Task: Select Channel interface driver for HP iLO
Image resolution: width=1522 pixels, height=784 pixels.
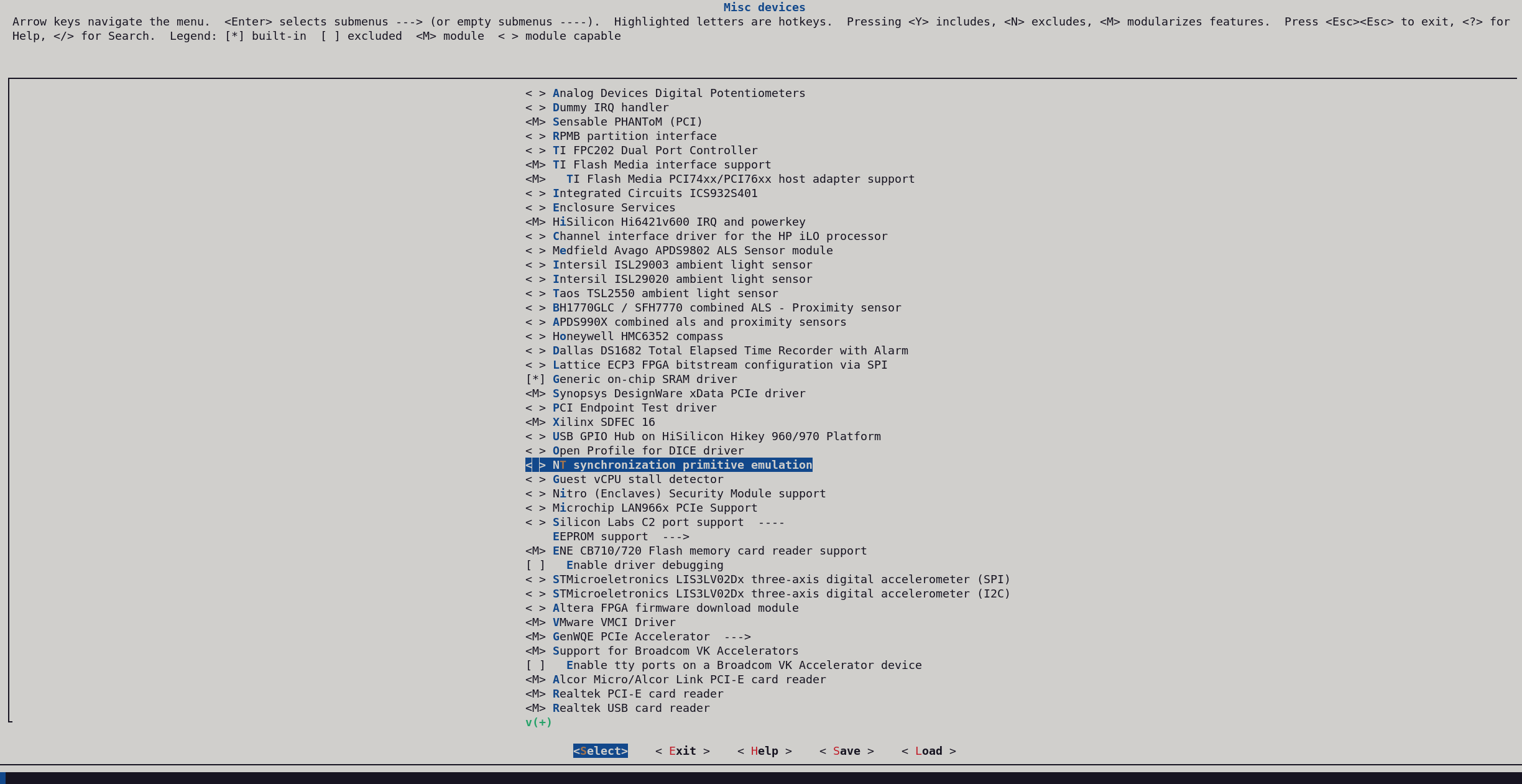Action: pyautogui.click(x=706, y=236)
